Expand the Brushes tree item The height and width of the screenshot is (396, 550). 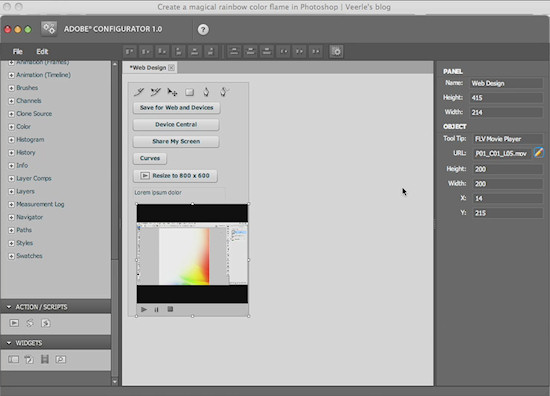coord(11,88)
